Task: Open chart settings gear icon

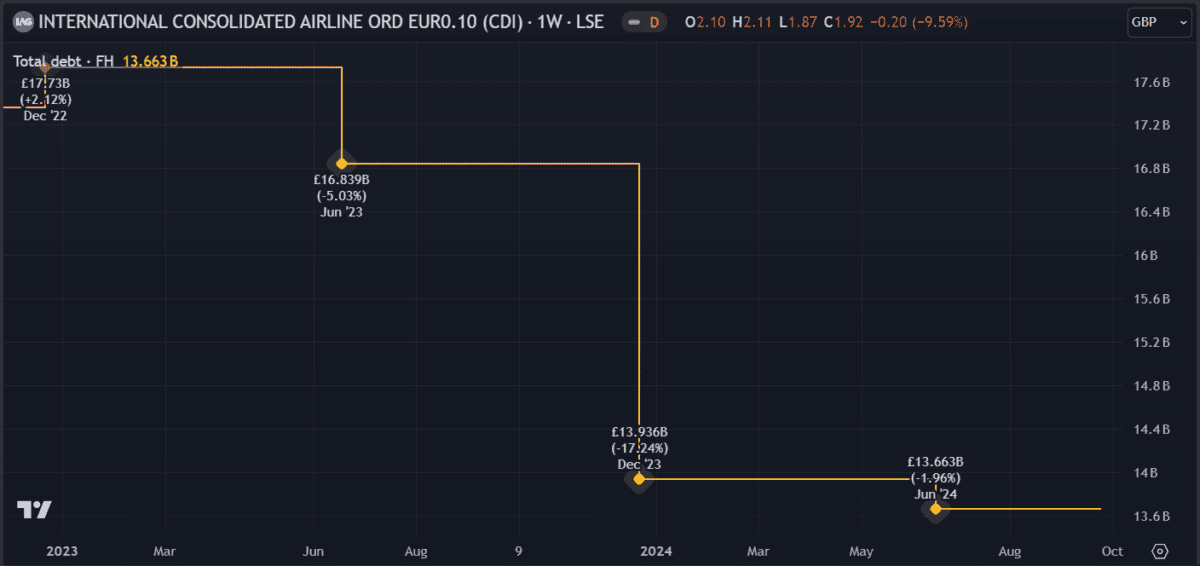Action: 1160,551
